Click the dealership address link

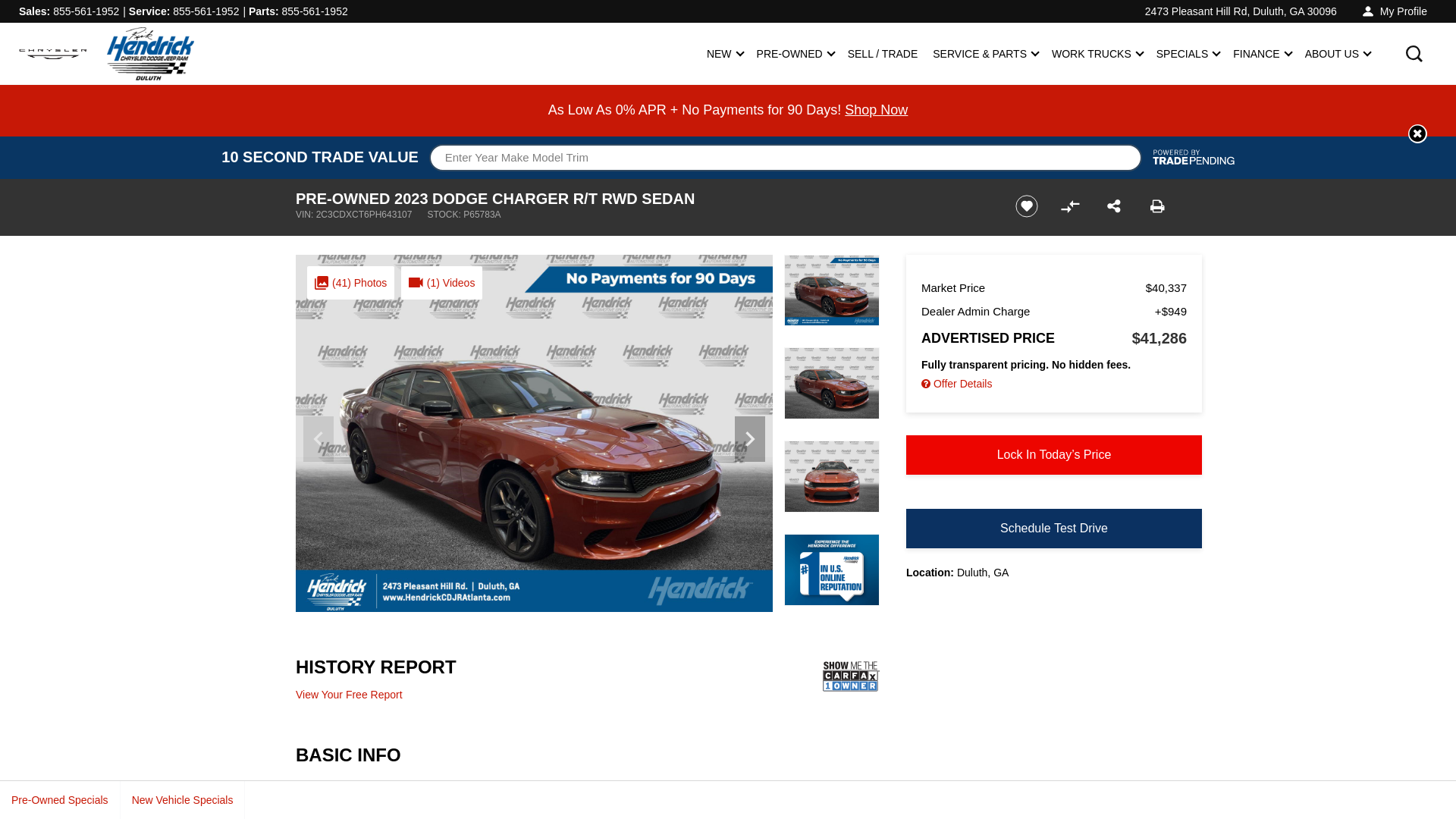1241,11
